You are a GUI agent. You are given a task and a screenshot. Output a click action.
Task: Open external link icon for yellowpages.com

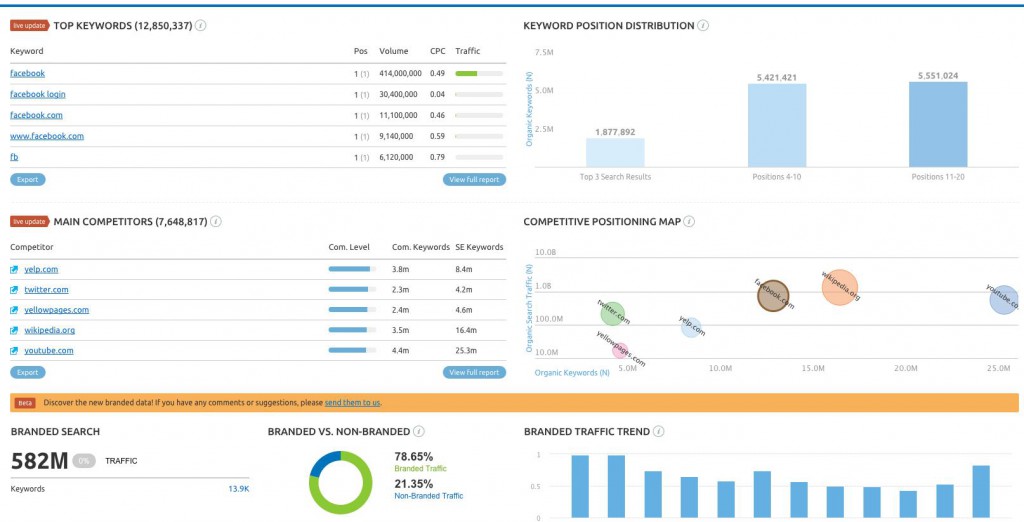click(x=14, y=310)
